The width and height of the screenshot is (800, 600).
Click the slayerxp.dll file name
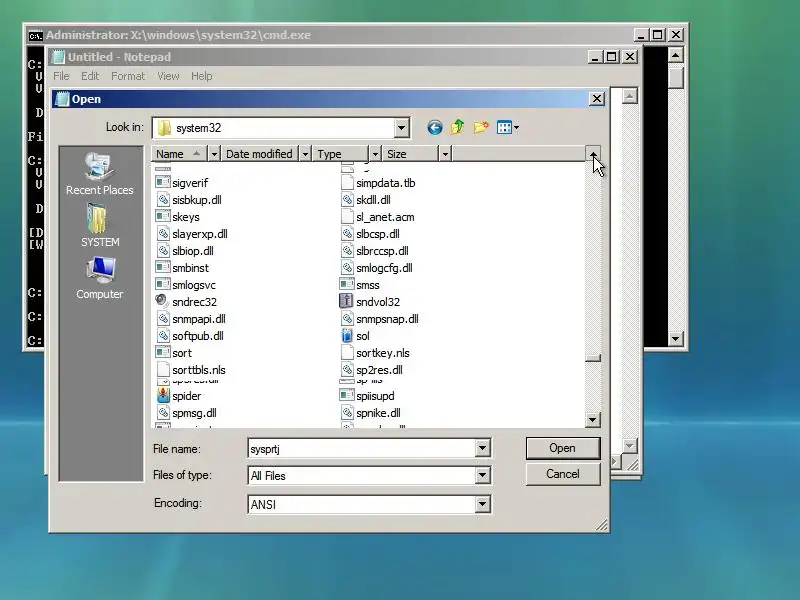(199, 234)
